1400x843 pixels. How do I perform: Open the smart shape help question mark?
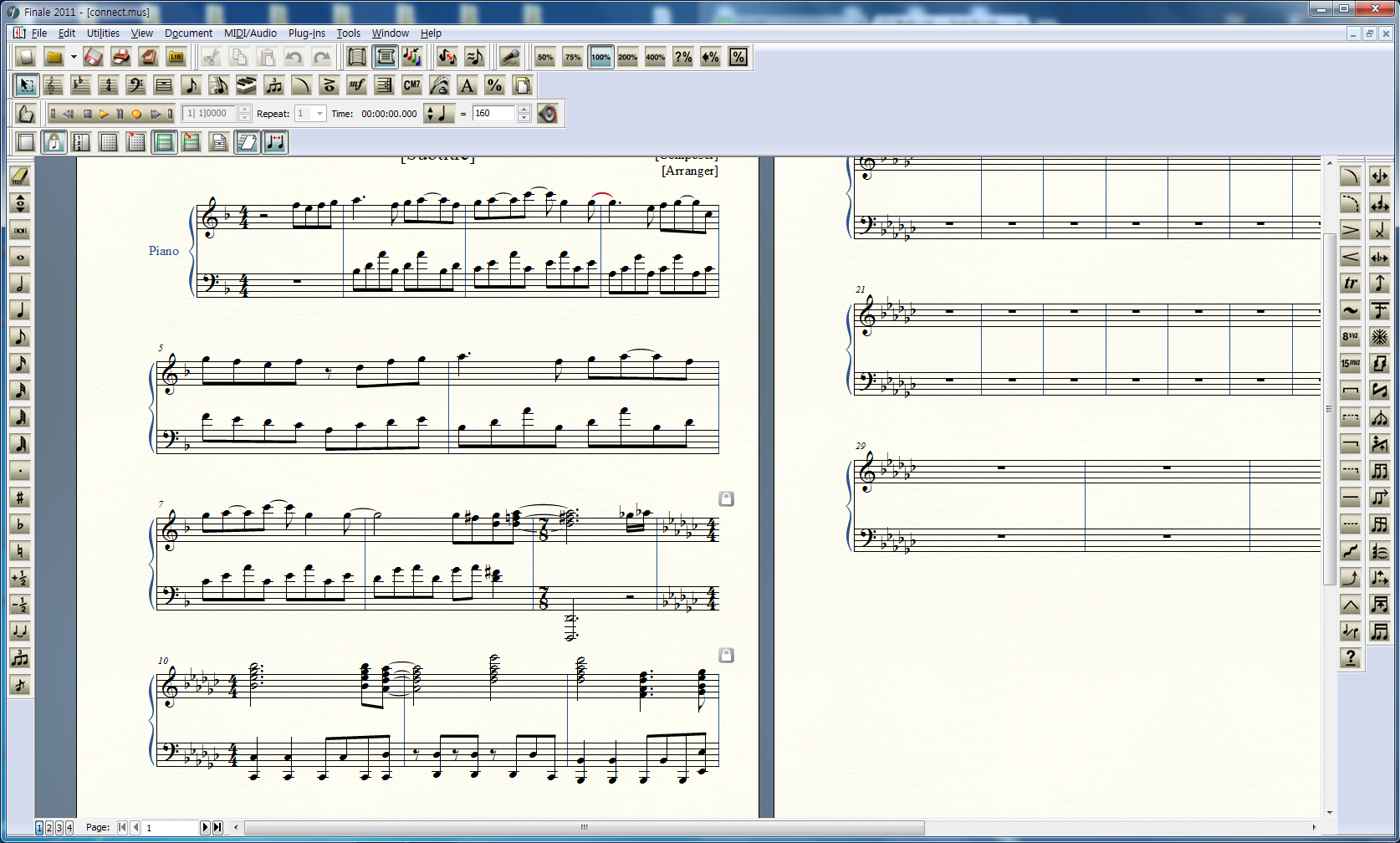(x=1351, y=658)
